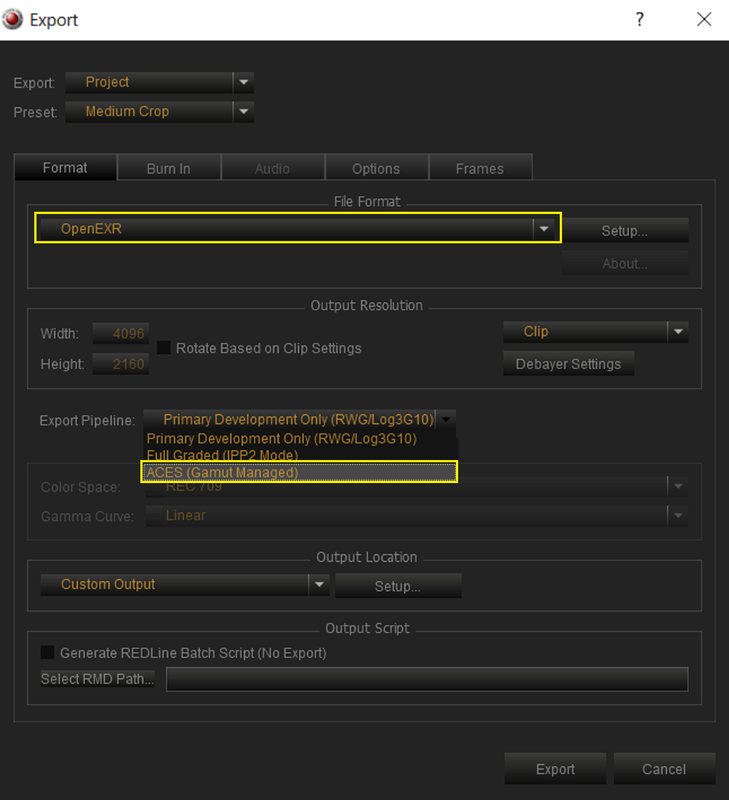
Task: Collapse the Export Pipeline dropdown
Action: 299,419
